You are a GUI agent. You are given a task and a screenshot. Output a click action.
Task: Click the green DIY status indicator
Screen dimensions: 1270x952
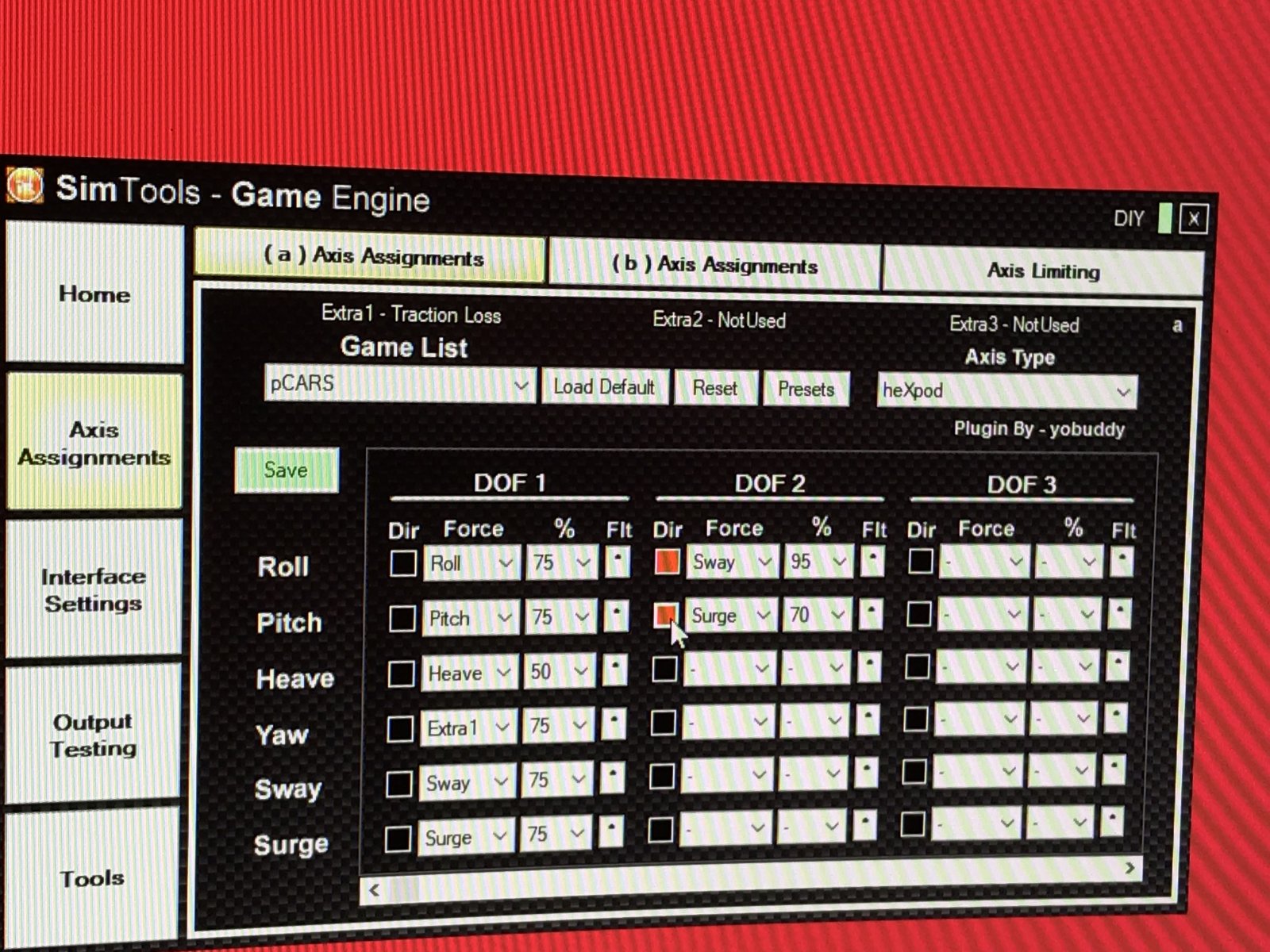[1164, 218]
